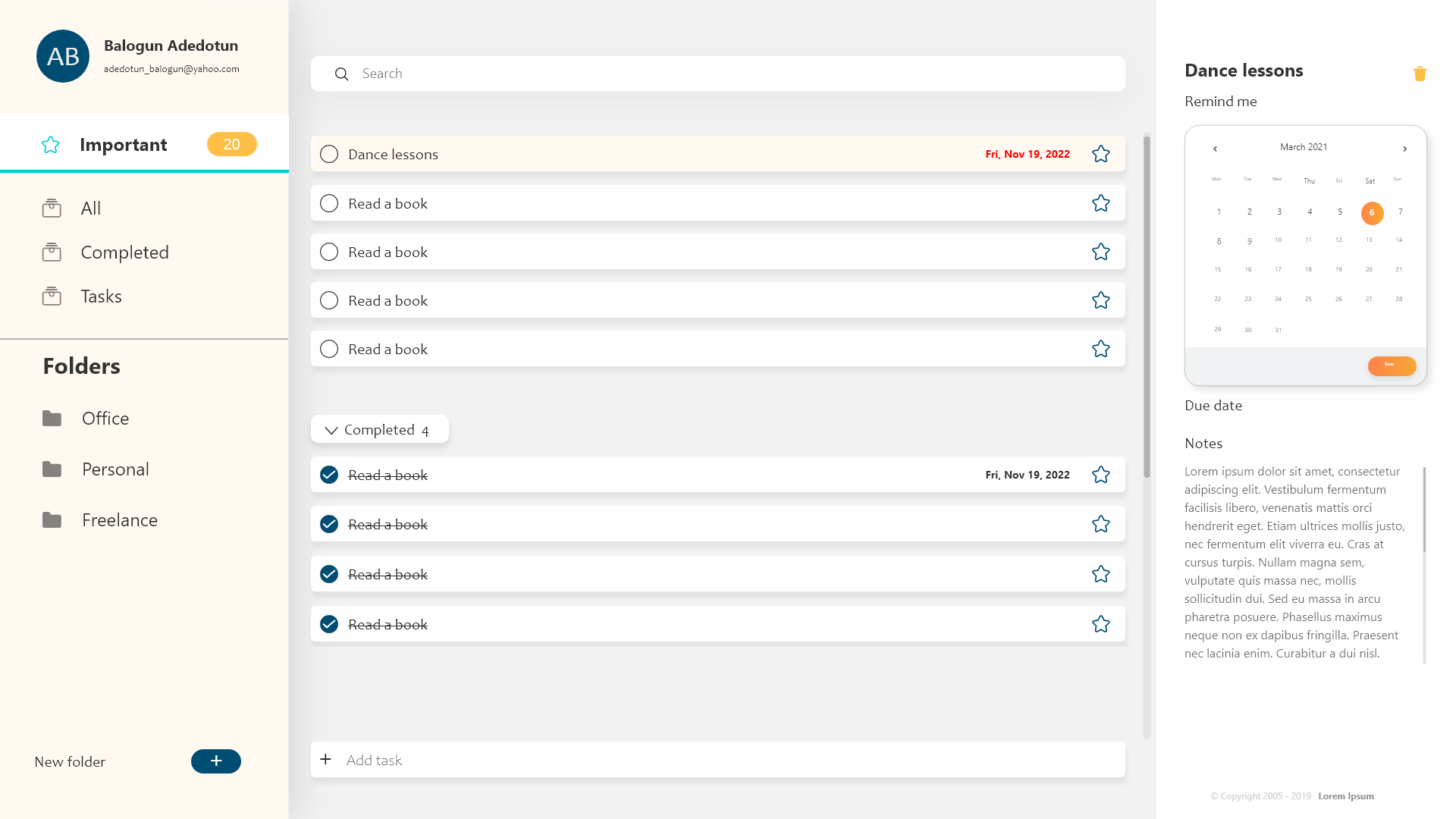
Task: Star the first completed Read a book task
Action: pyautogui.click(x=1100, y=475)
